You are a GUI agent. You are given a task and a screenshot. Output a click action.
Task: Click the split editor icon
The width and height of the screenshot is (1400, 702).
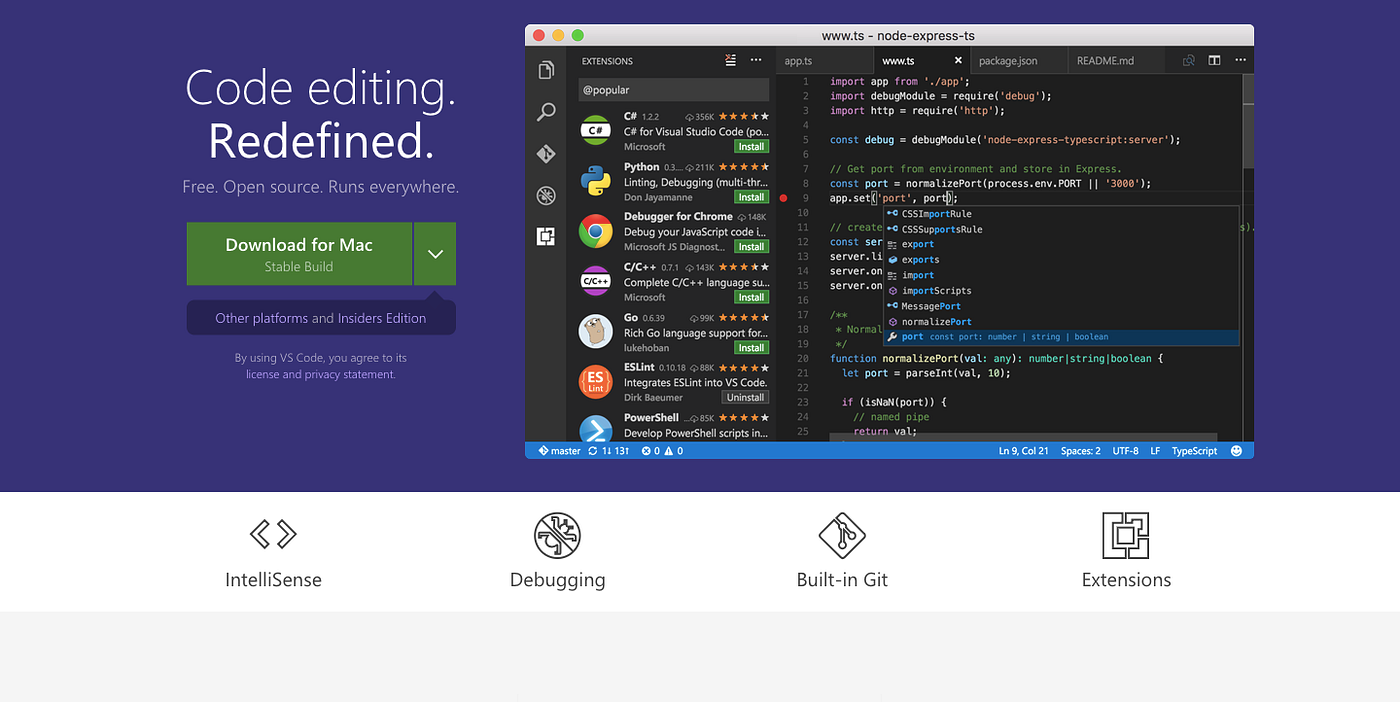point(1213,60)
